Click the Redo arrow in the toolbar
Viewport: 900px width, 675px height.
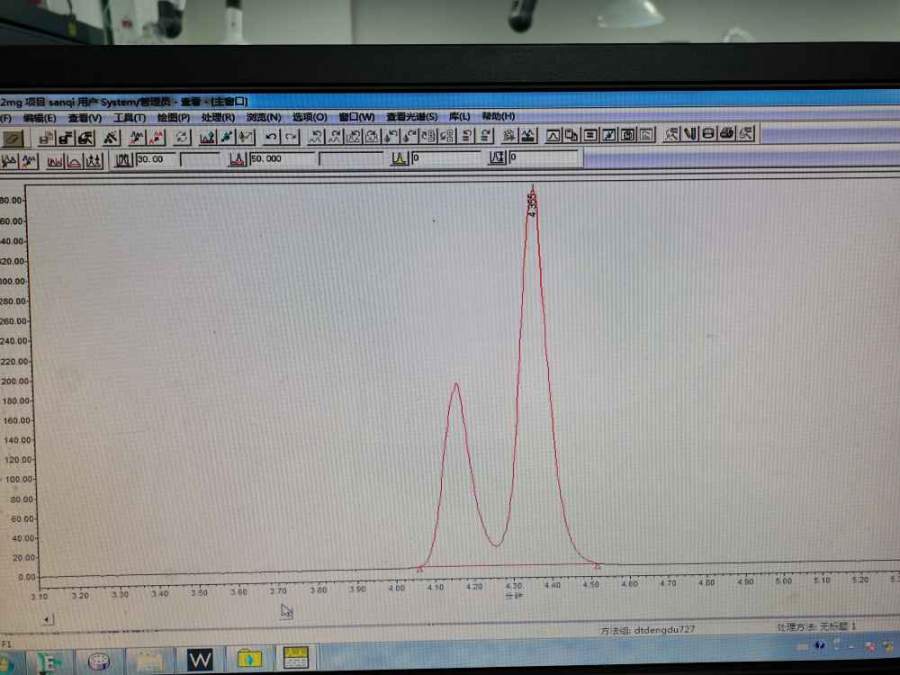291,137
